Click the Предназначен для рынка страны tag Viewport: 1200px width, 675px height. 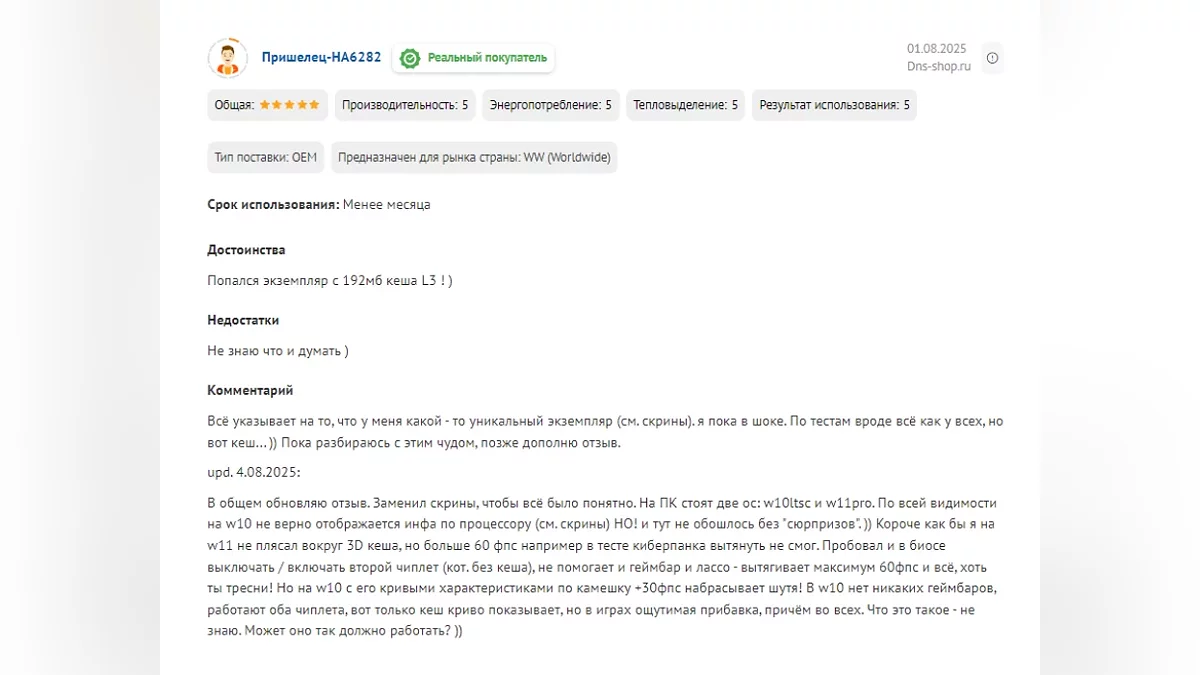click(474, 157)
